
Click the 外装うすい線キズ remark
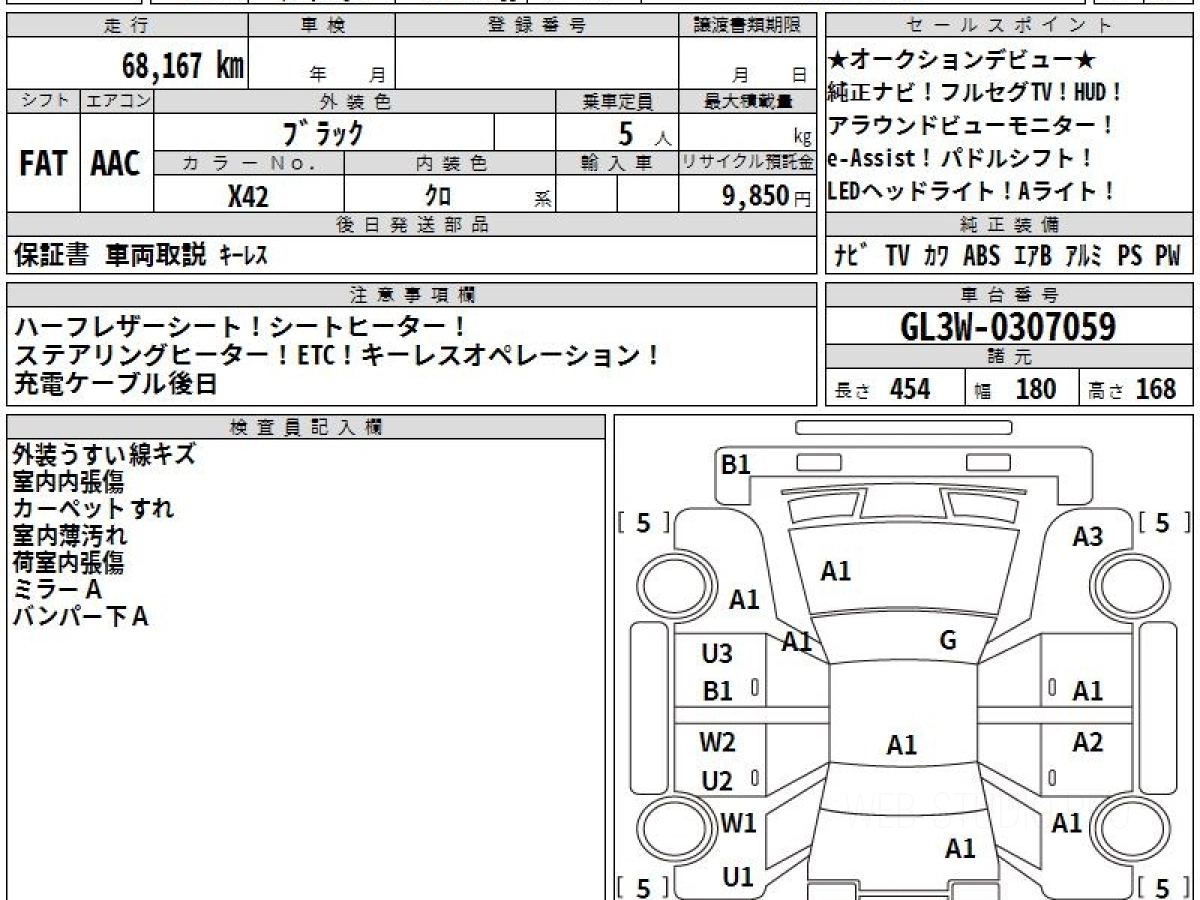point(104,454)
